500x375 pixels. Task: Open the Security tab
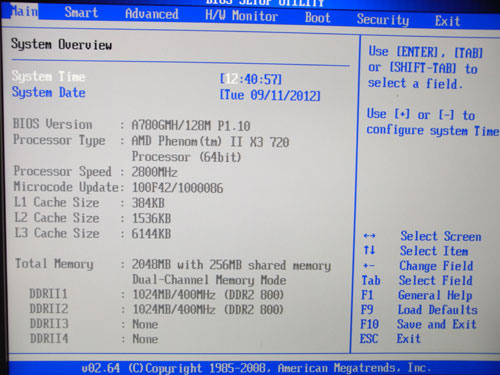pos(383,19)
